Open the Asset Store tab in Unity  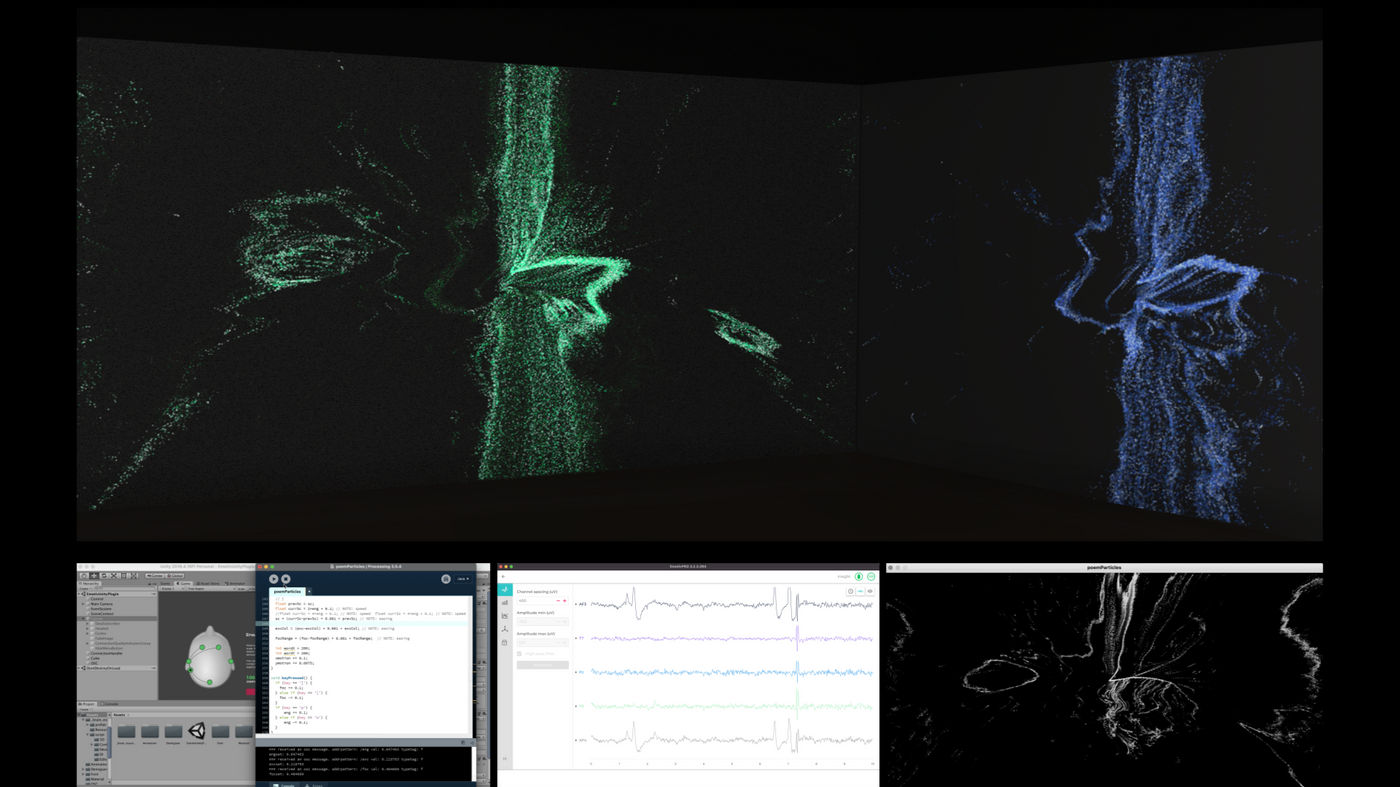(209, 583)
